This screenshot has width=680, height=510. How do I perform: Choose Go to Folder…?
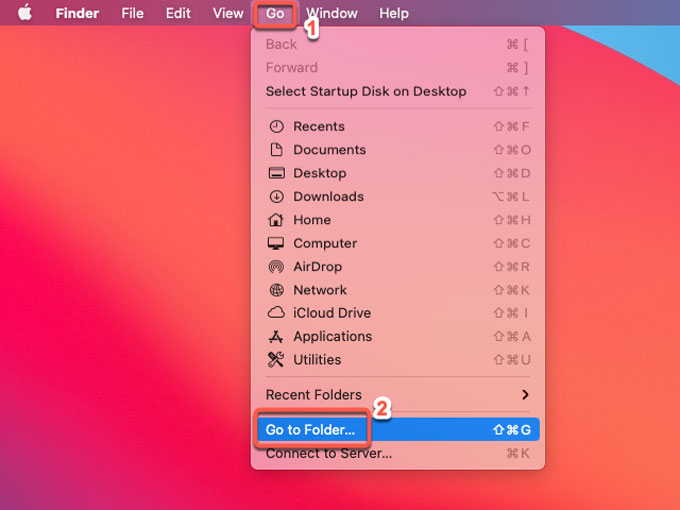(x=398, y=429)
